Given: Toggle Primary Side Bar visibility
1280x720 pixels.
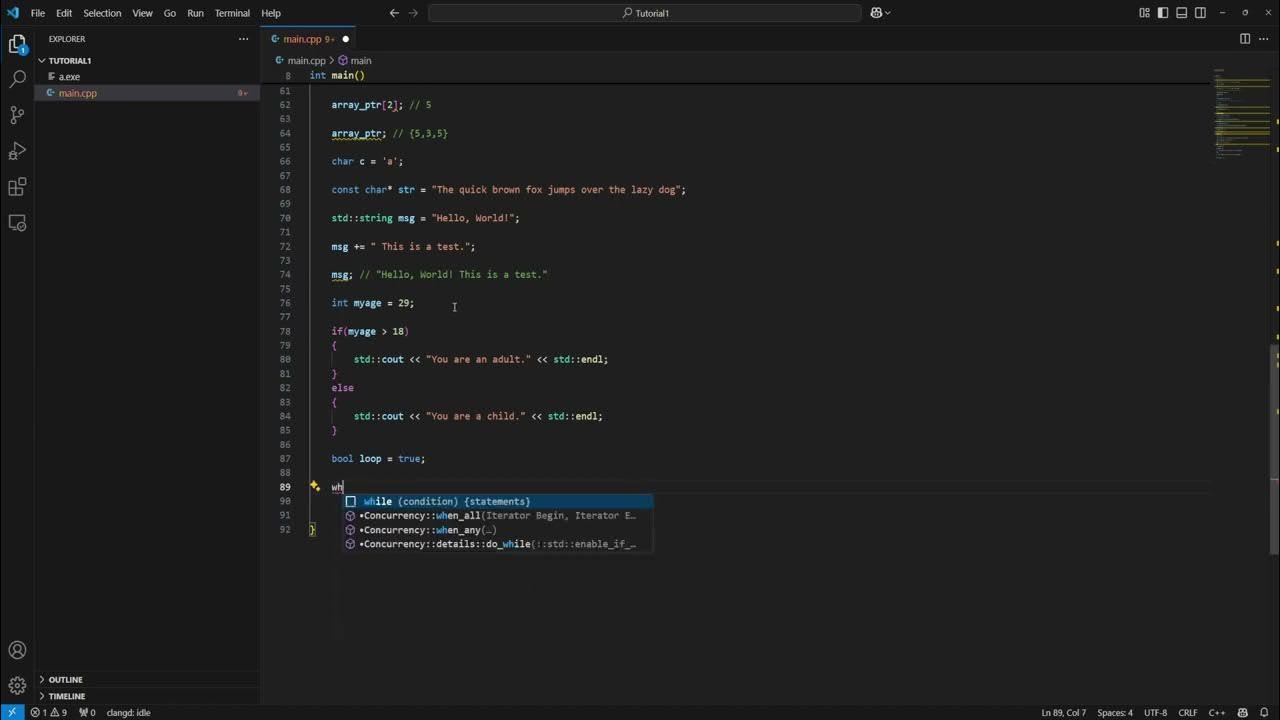Looking at the screenshot, I should click(x=1163, y=13).
